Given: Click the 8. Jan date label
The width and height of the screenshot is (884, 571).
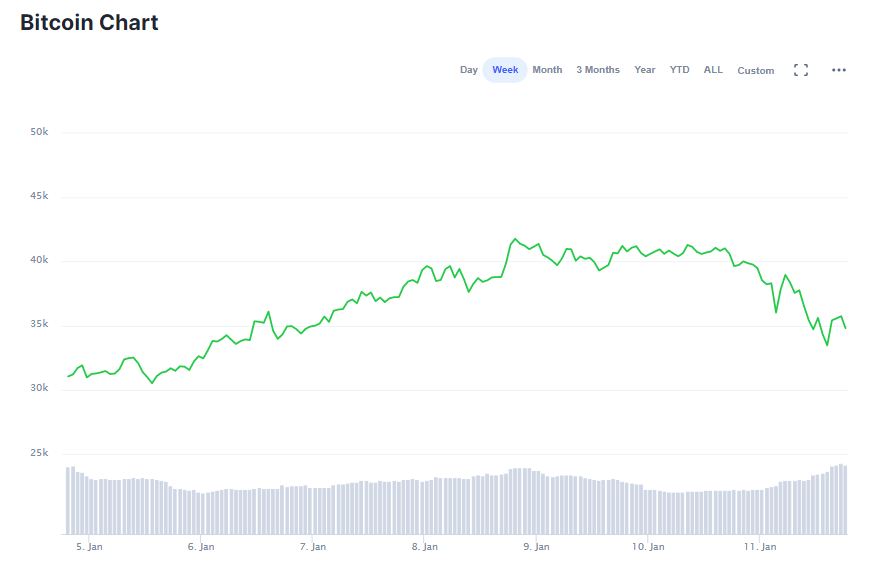Looking at the screenshot, I should point(425,547).
